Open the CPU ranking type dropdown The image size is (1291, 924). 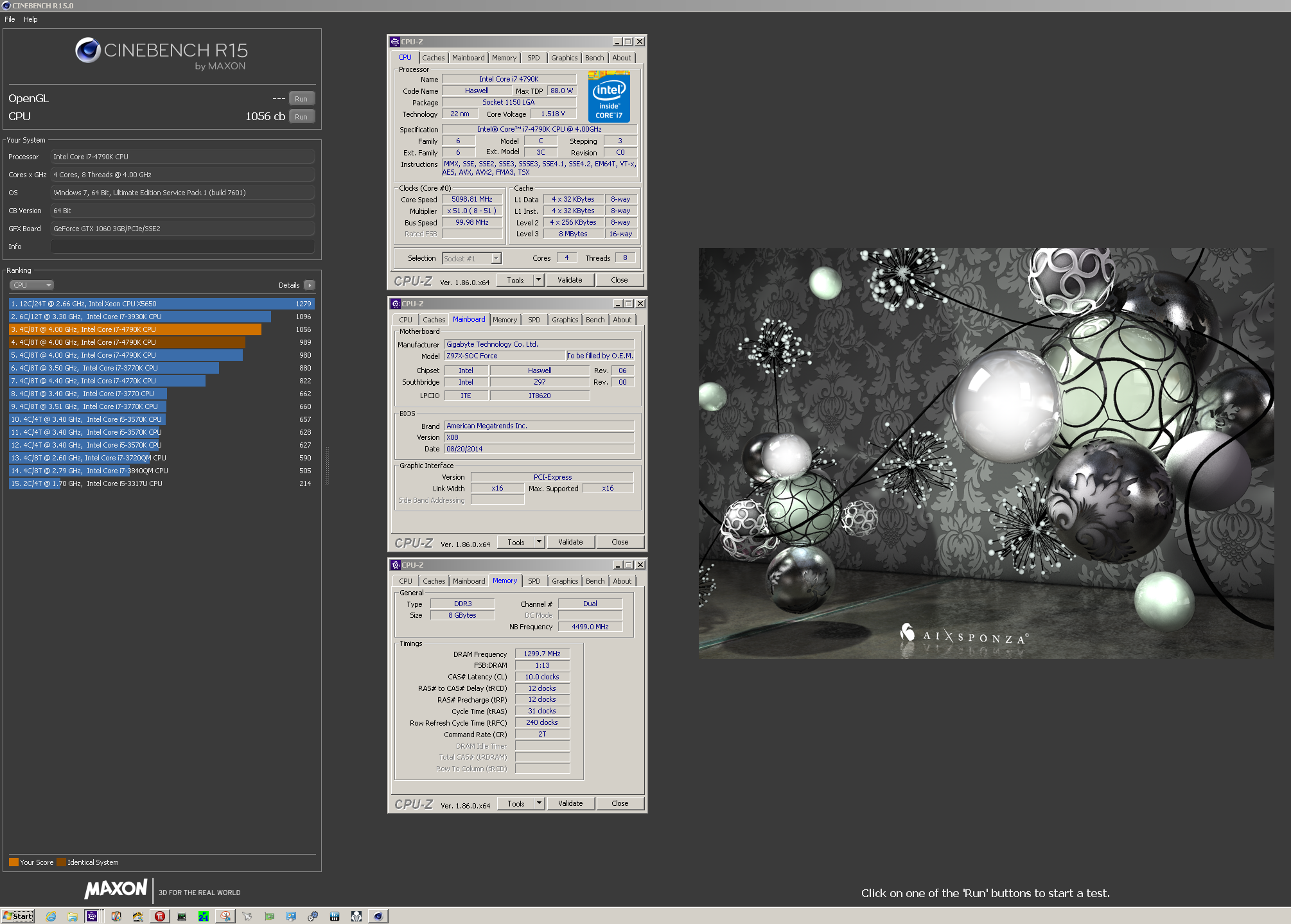click(x=31, y=285)
